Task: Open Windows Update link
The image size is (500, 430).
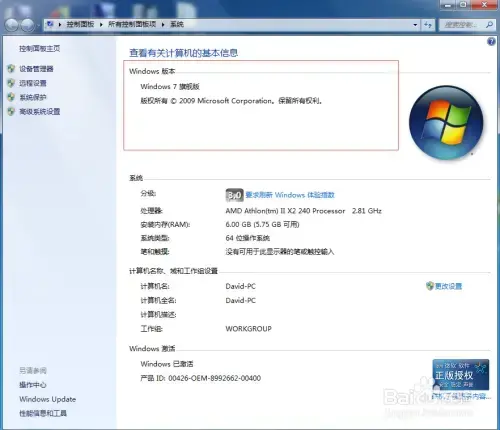Action: 47,399
